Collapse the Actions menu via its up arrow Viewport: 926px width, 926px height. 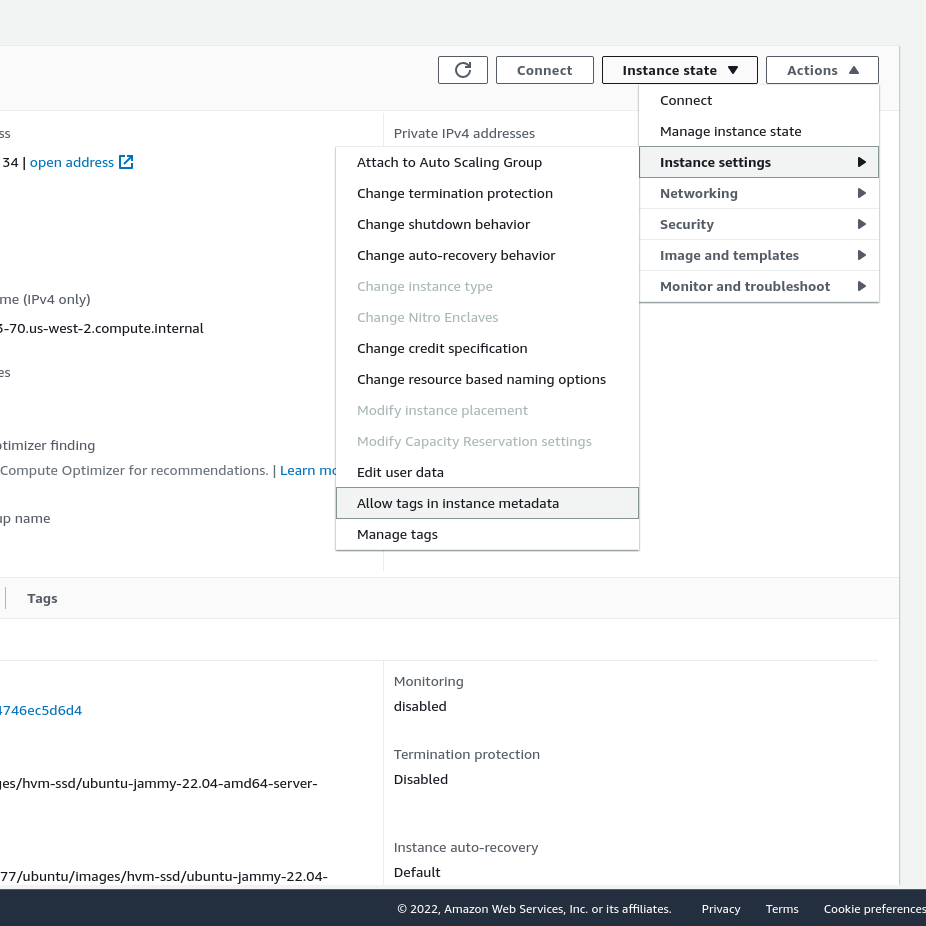(x=857, y=70)
